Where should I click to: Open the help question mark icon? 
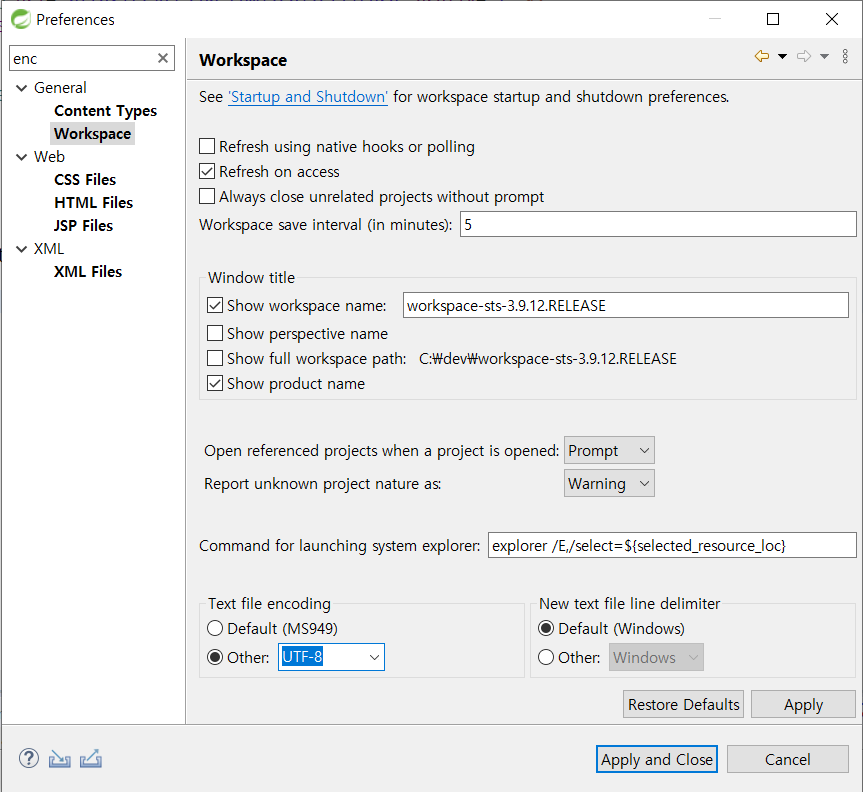(x=29, y=758)
